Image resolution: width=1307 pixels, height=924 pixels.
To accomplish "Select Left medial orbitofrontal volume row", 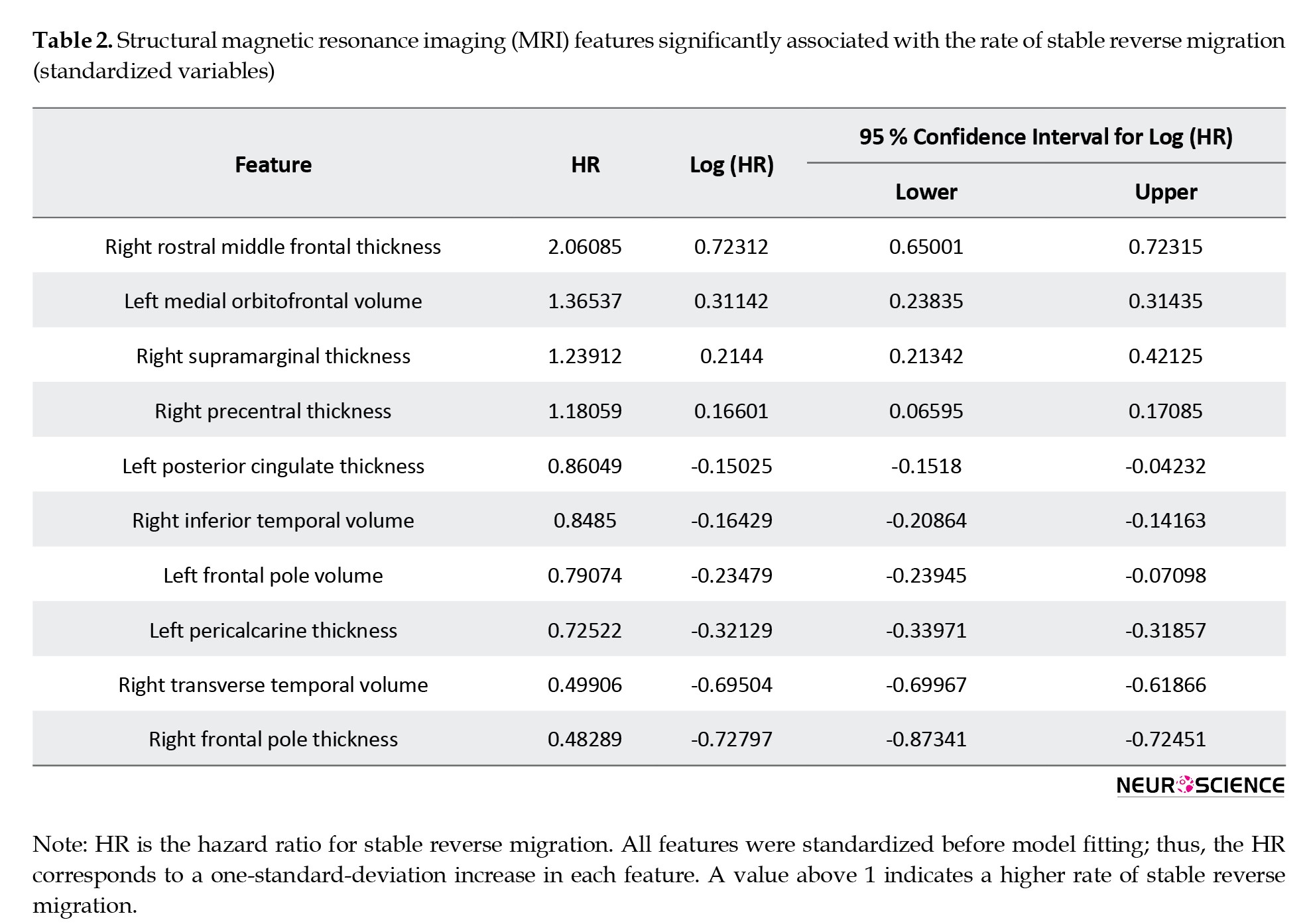I will pos(658,300).
